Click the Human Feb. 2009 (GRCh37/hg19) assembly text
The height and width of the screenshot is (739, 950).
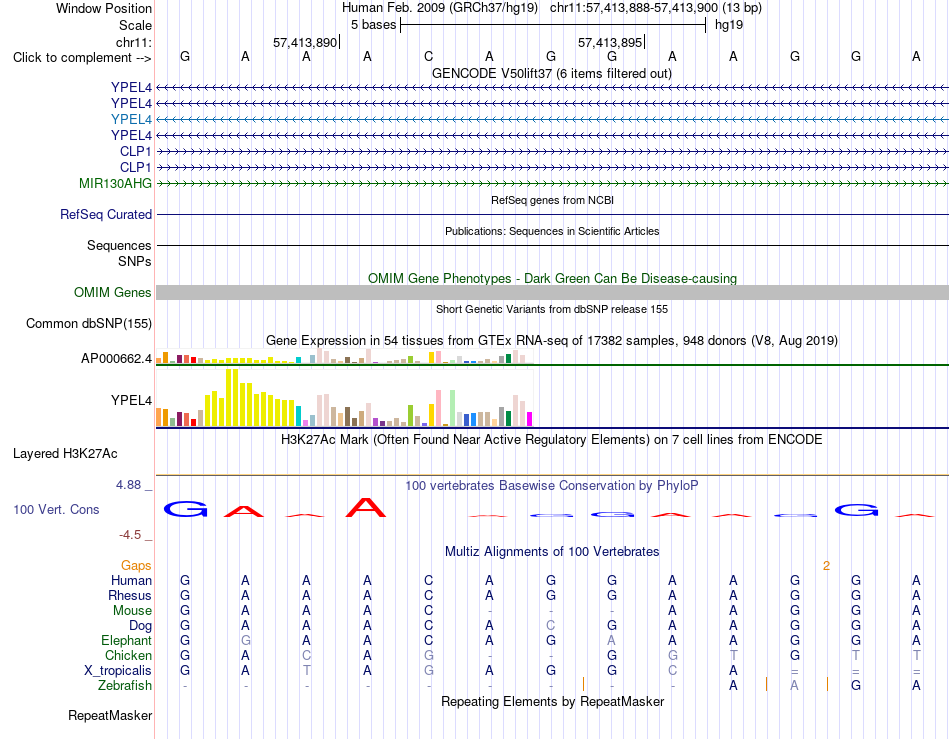tap(440, 8)
